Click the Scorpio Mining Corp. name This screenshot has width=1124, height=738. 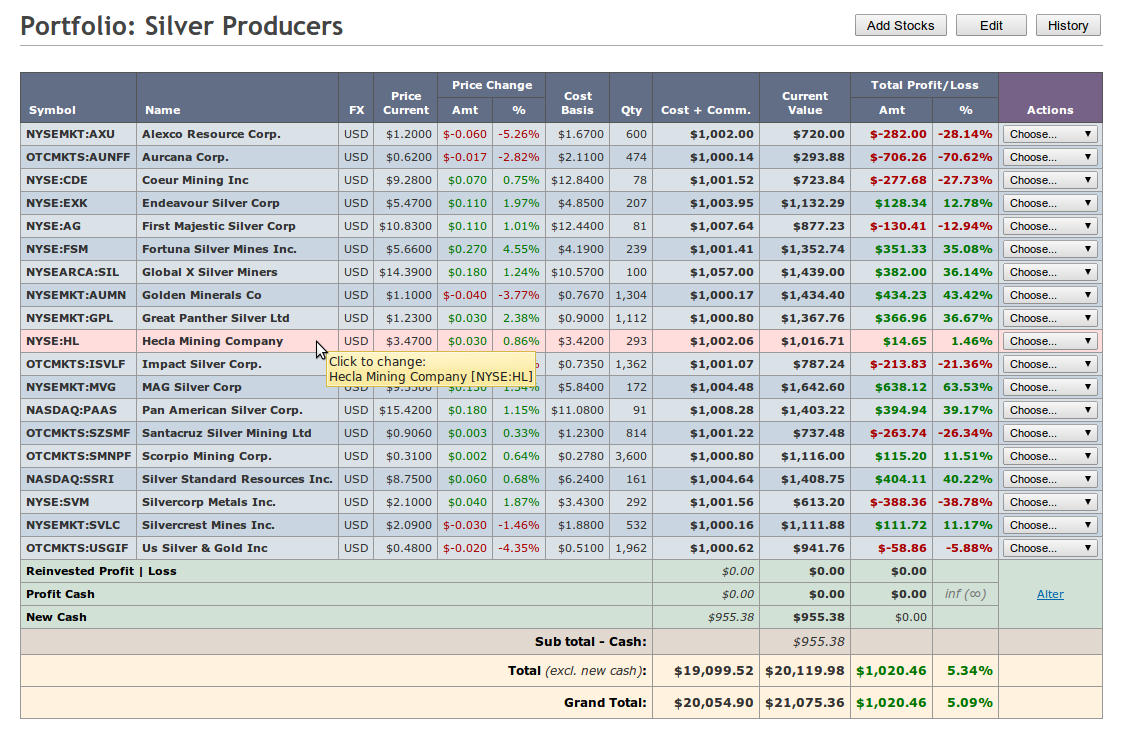pos(206,456)
